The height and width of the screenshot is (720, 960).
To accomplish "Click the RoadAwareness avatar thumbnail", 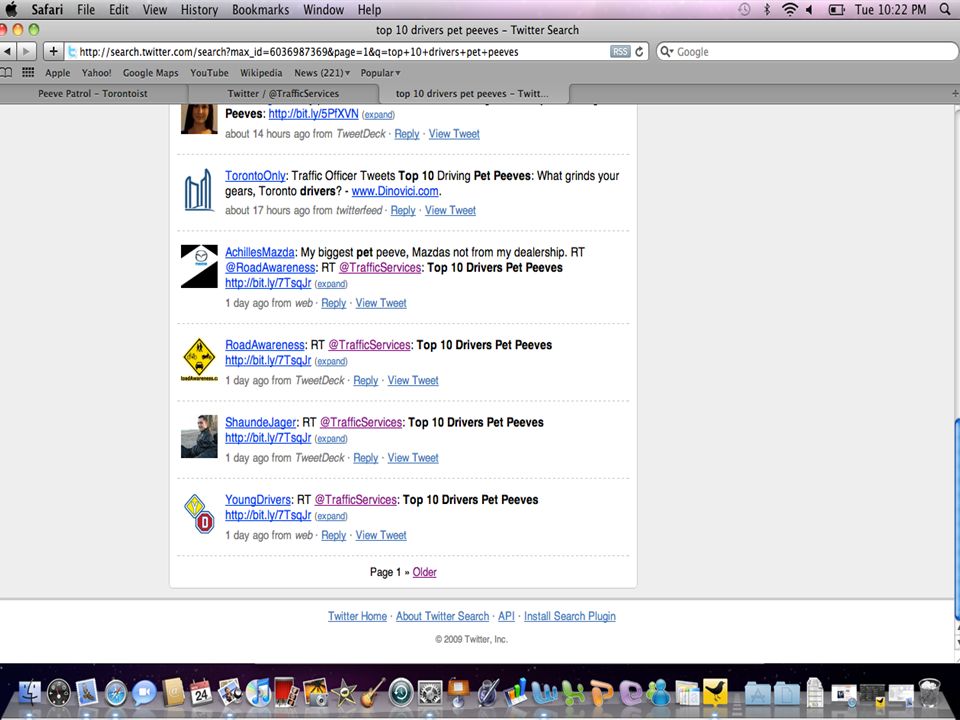I will click(x=199, y=359).
